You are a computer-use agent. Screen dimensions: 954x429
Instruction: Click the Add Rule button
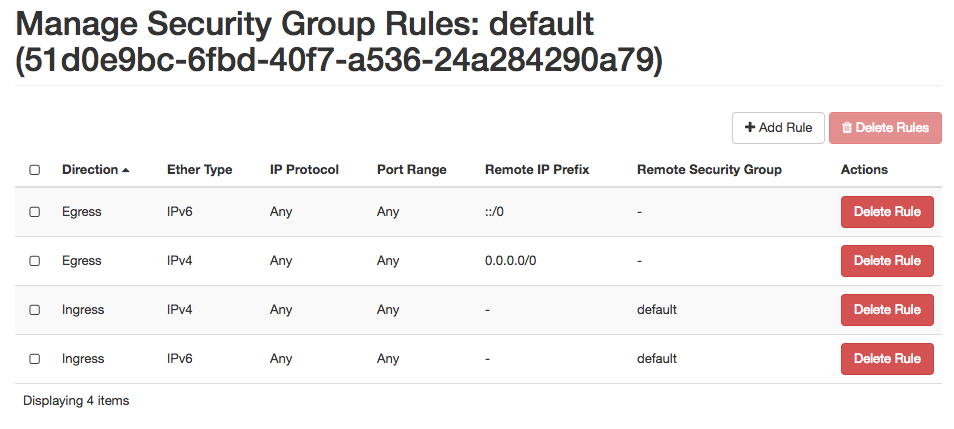click(778, 128)
